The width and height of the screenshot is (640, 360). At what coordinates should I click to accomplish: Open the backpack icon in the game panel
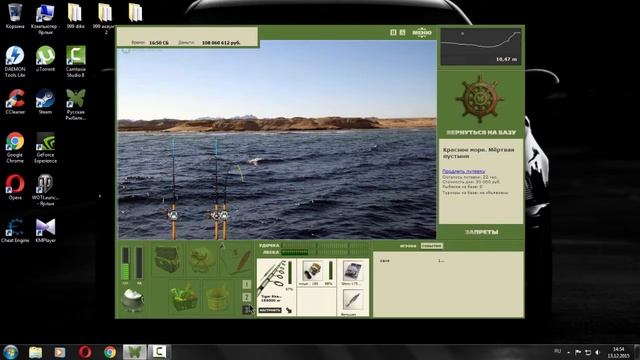pos(202,259)
